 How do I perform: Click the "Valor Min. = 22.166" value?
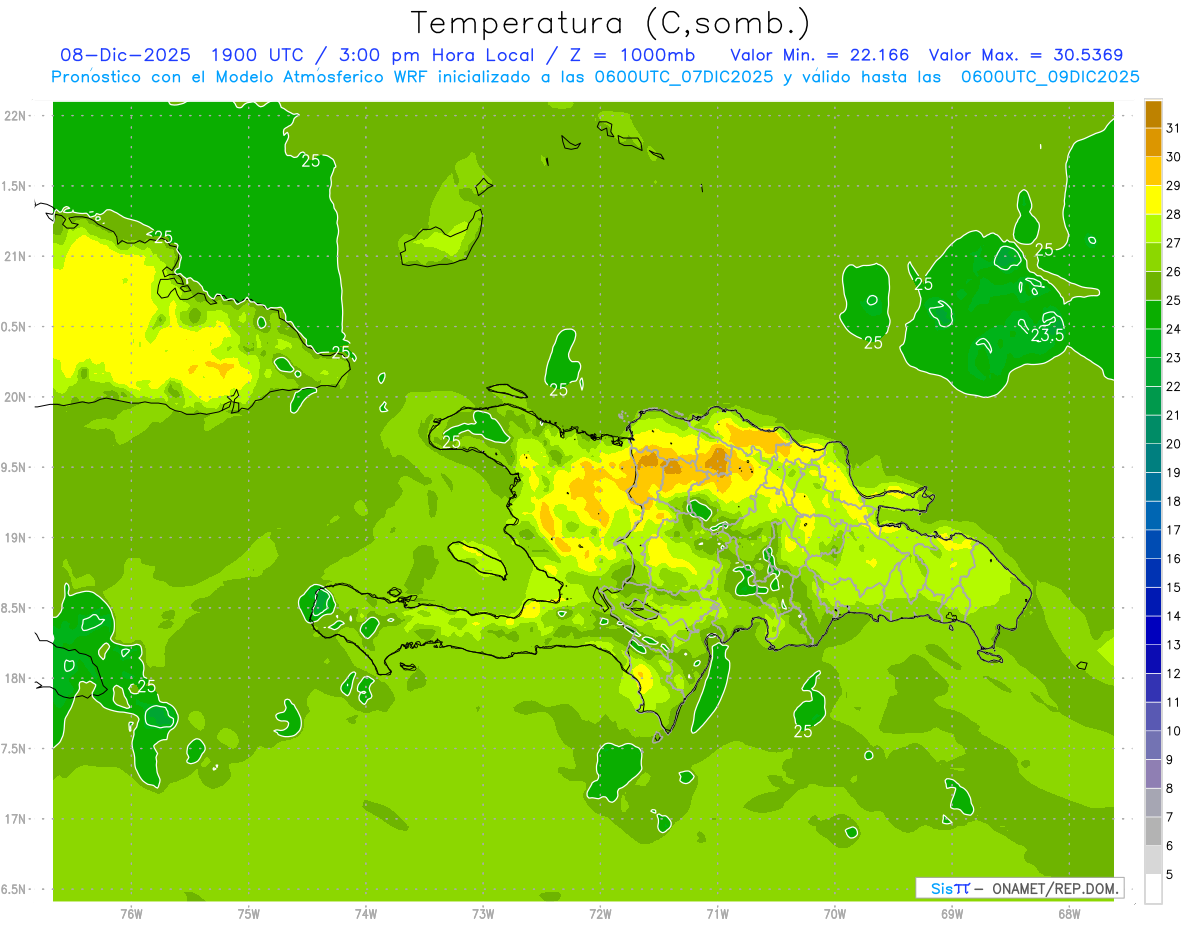tap(820, 55)
